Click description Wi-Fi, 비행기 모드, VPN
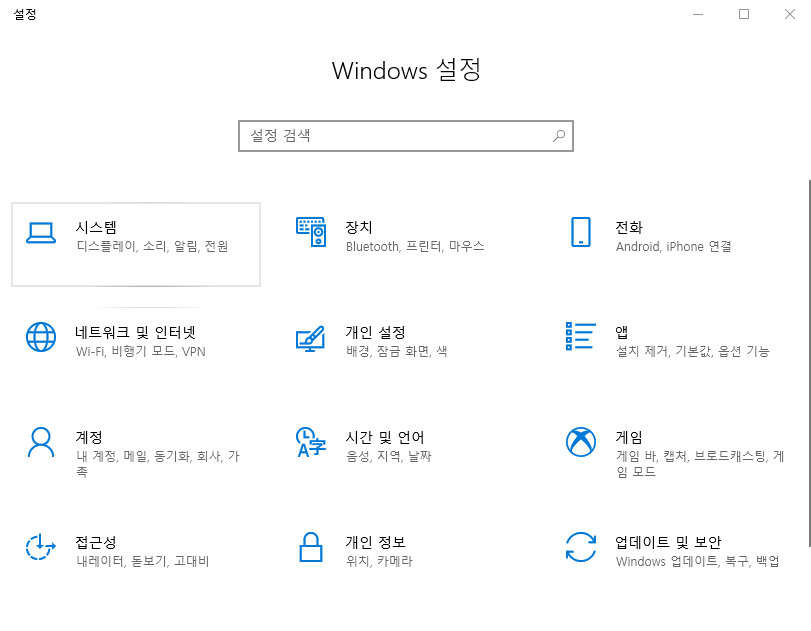Screen dimensions: 811x631 (141, 351)
